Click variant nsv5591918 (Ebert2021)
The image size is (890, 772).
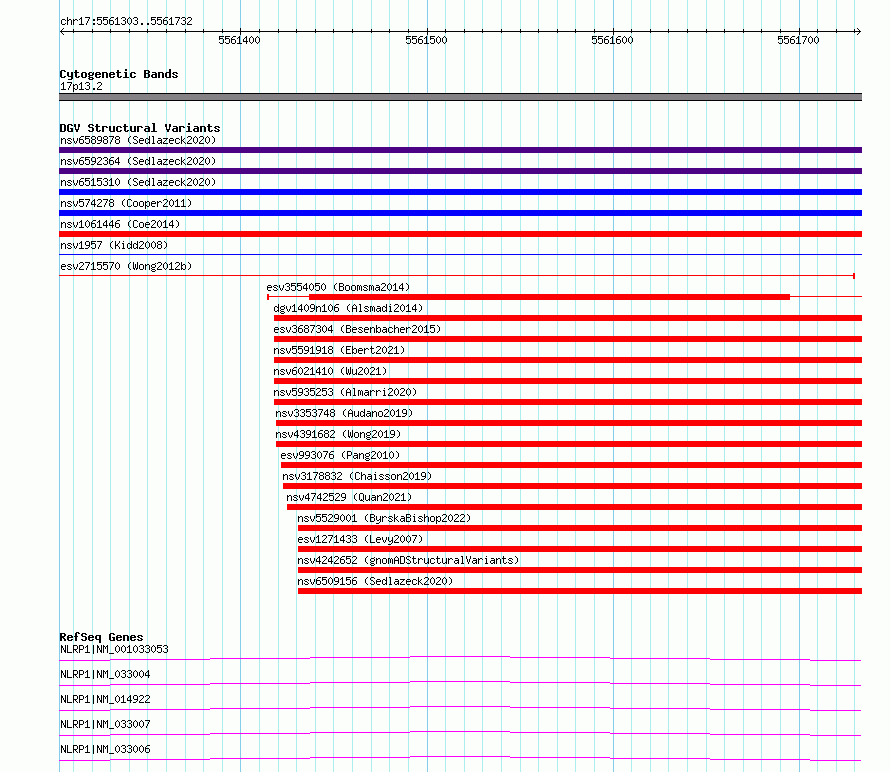click(x=339, y=350)
